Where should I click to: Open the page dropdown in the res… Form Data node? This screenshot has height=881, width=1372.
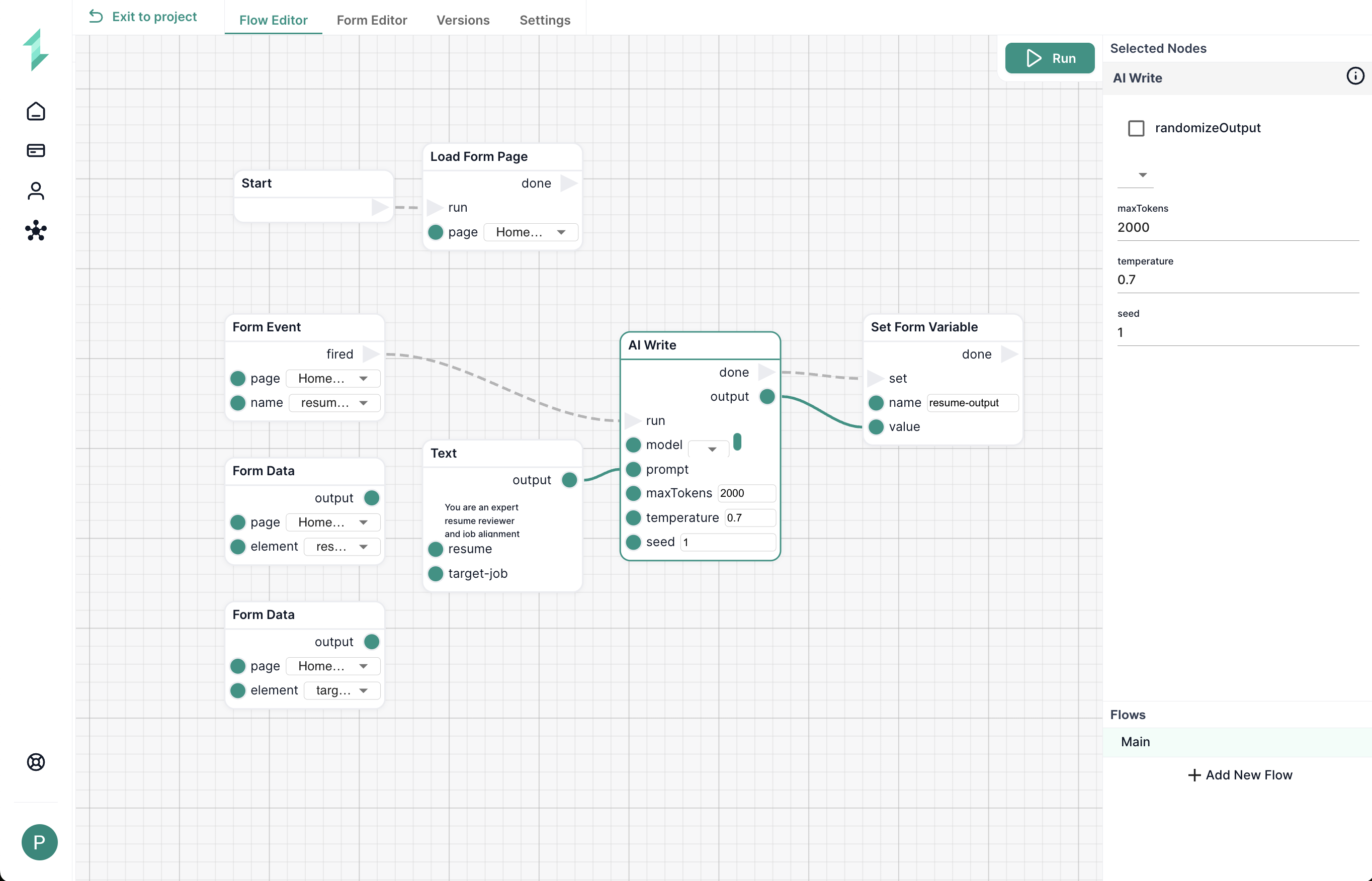(333, 522)
